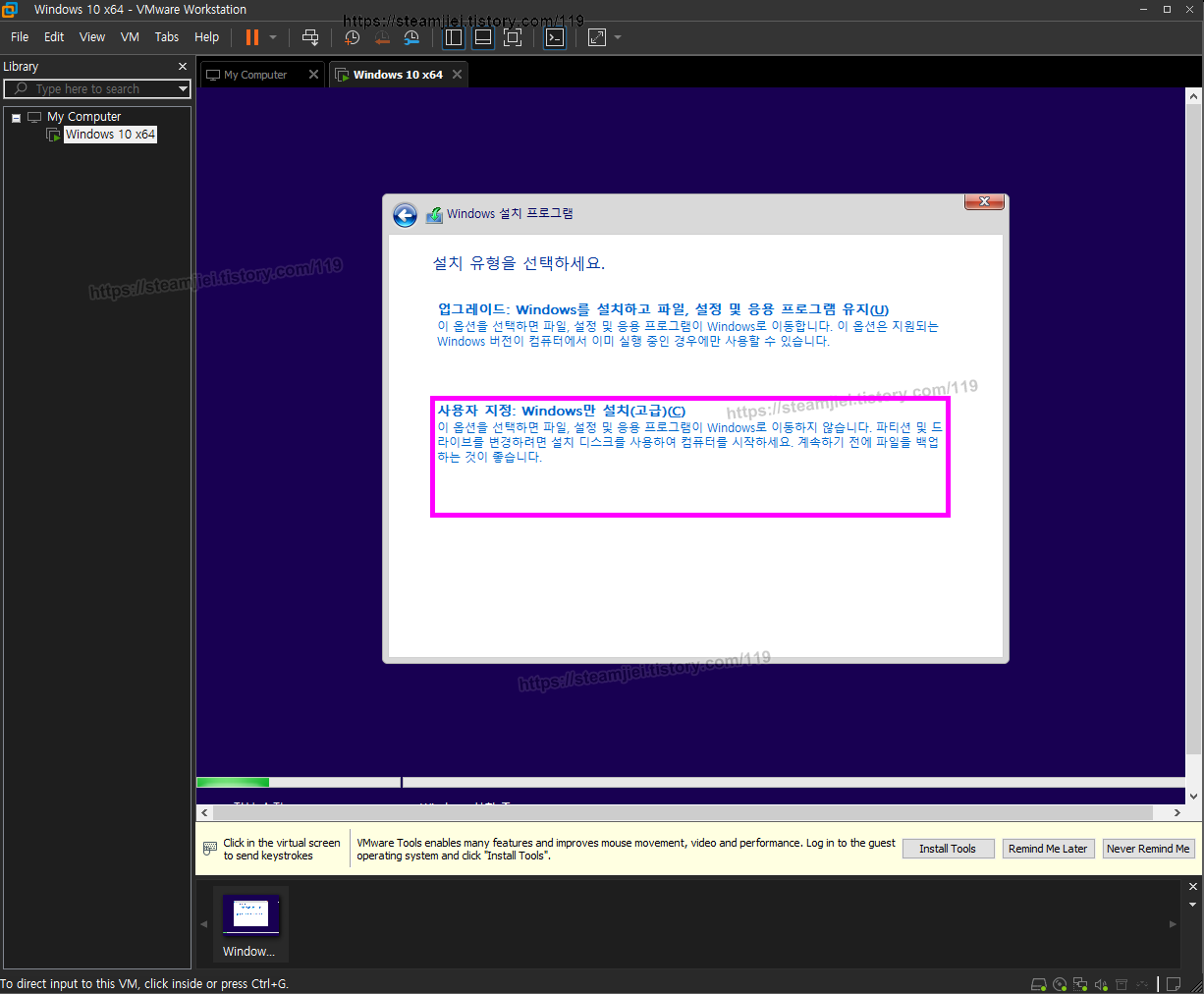The width and height of the screenshot is (1204, 994).
Task: Switch to the My Computer tab
Action: coord(254,75)
